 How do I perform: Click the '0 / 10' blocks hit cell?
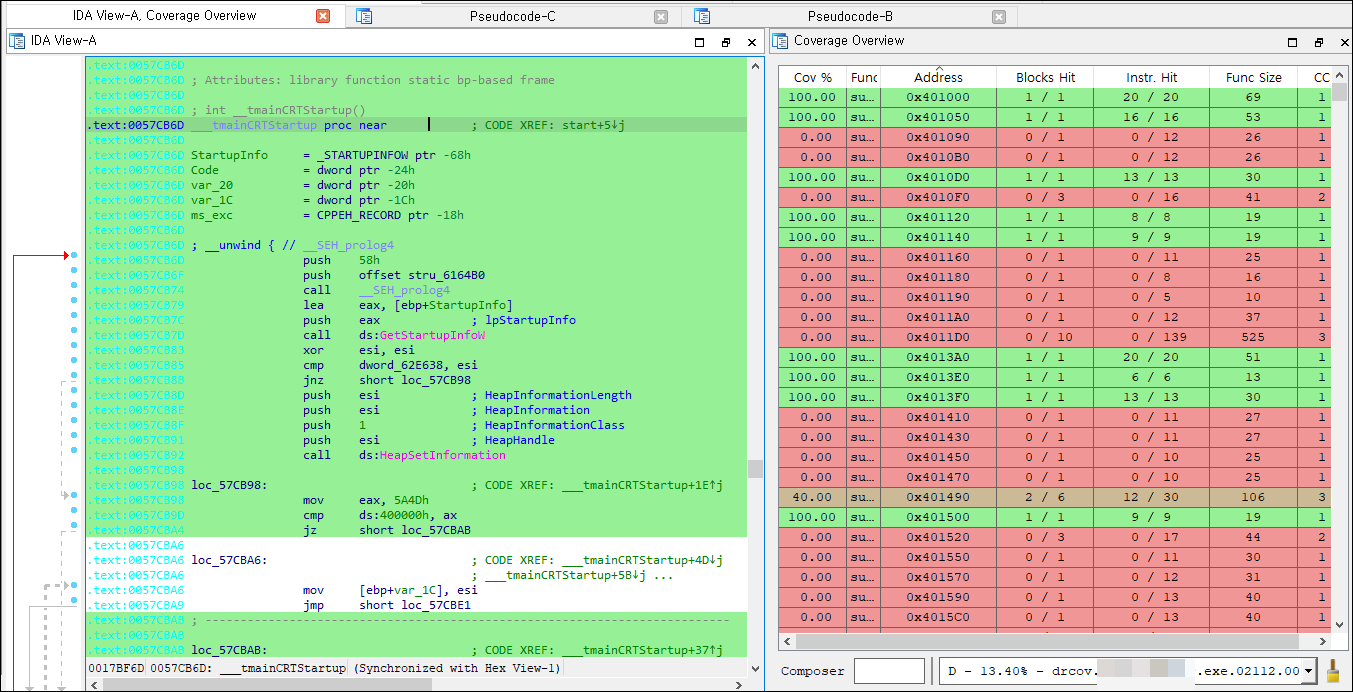coord(1045,337)
